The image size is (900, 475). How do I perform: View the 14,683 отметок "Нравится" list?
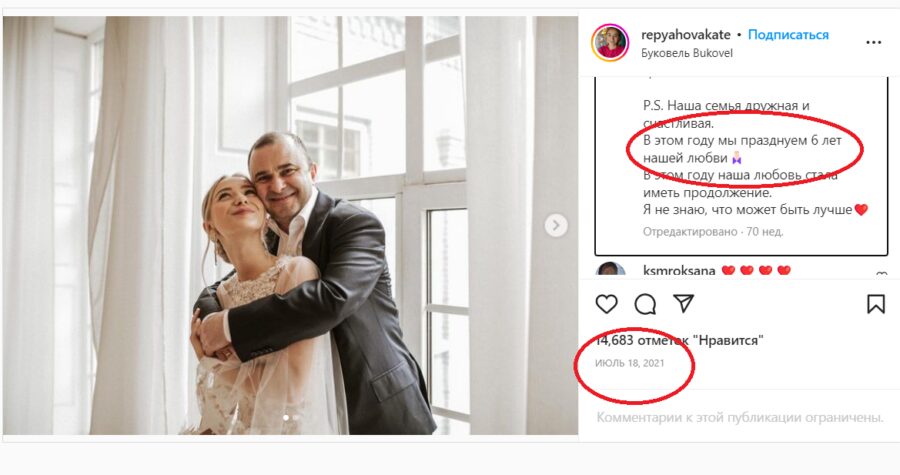click(680, 340)
